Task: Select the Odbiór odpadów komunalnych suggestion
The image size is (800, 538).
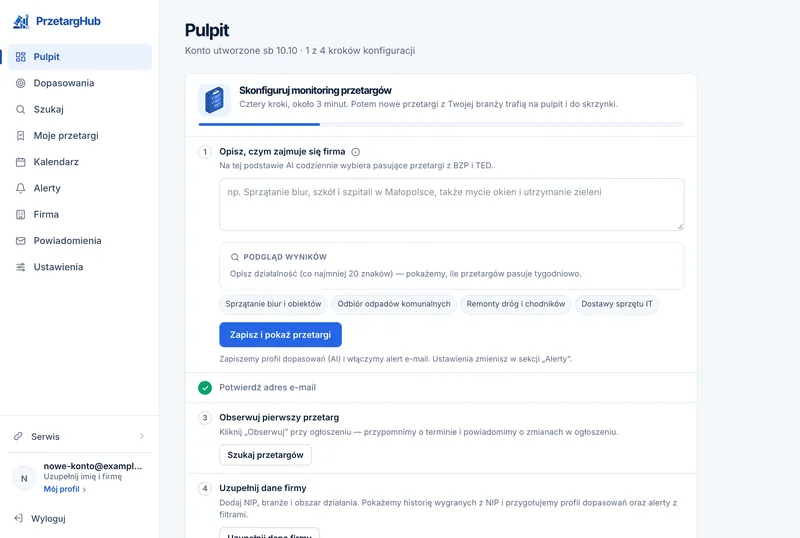Action: coord(394,304)
